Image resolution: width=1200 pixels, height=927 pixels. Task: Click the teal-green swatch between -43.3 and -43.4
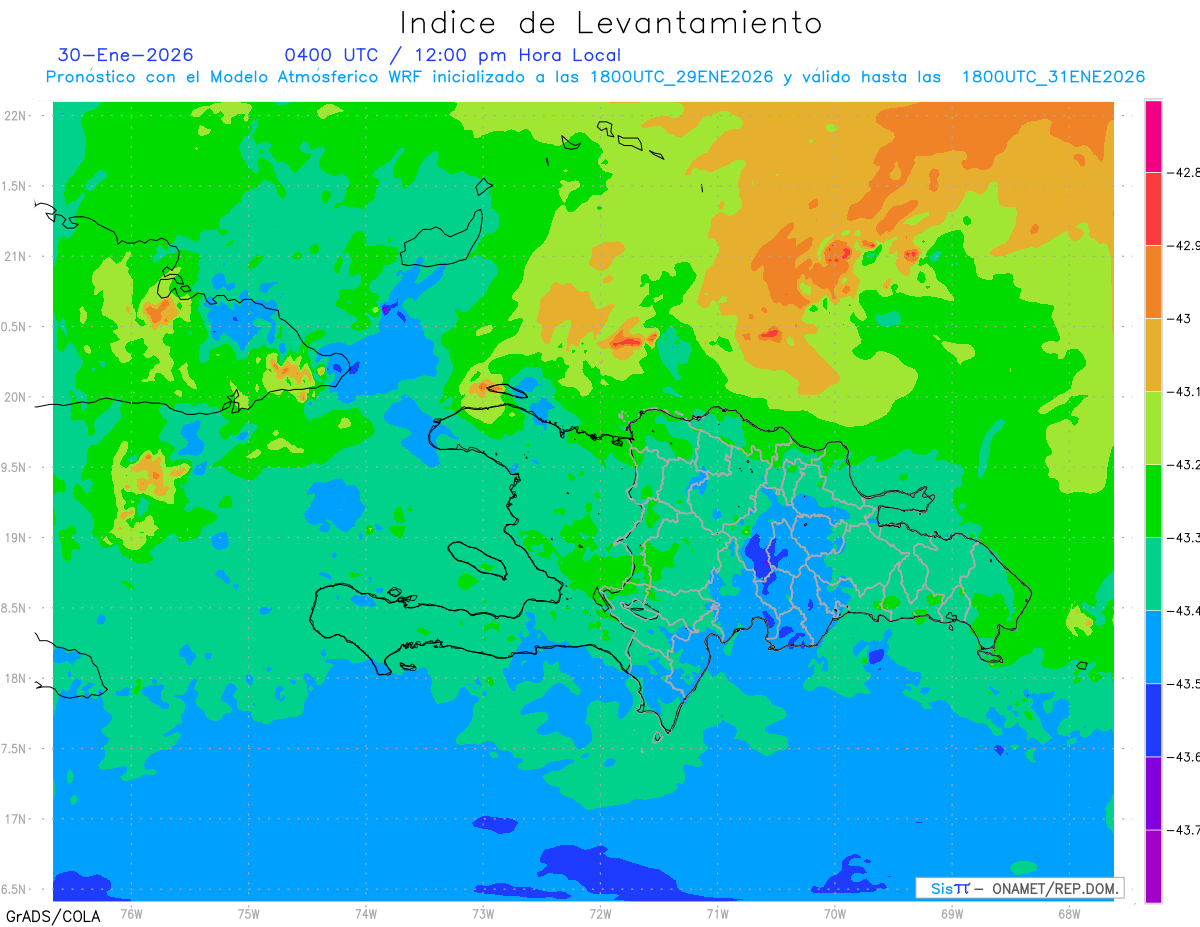[1153, 574]
